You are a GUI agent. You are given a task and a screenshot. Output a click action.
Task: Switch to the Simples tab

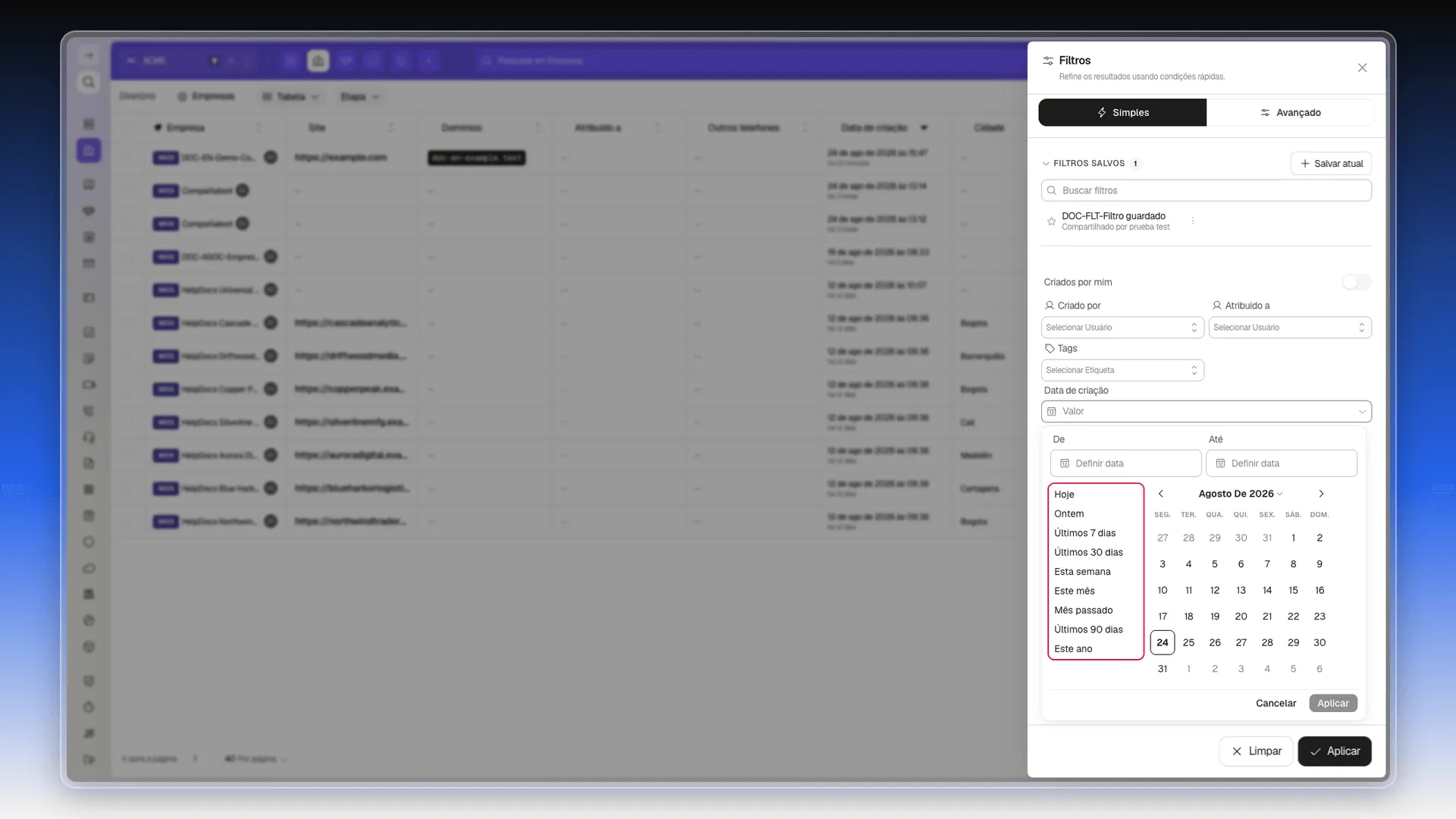tap(1122, 112)
